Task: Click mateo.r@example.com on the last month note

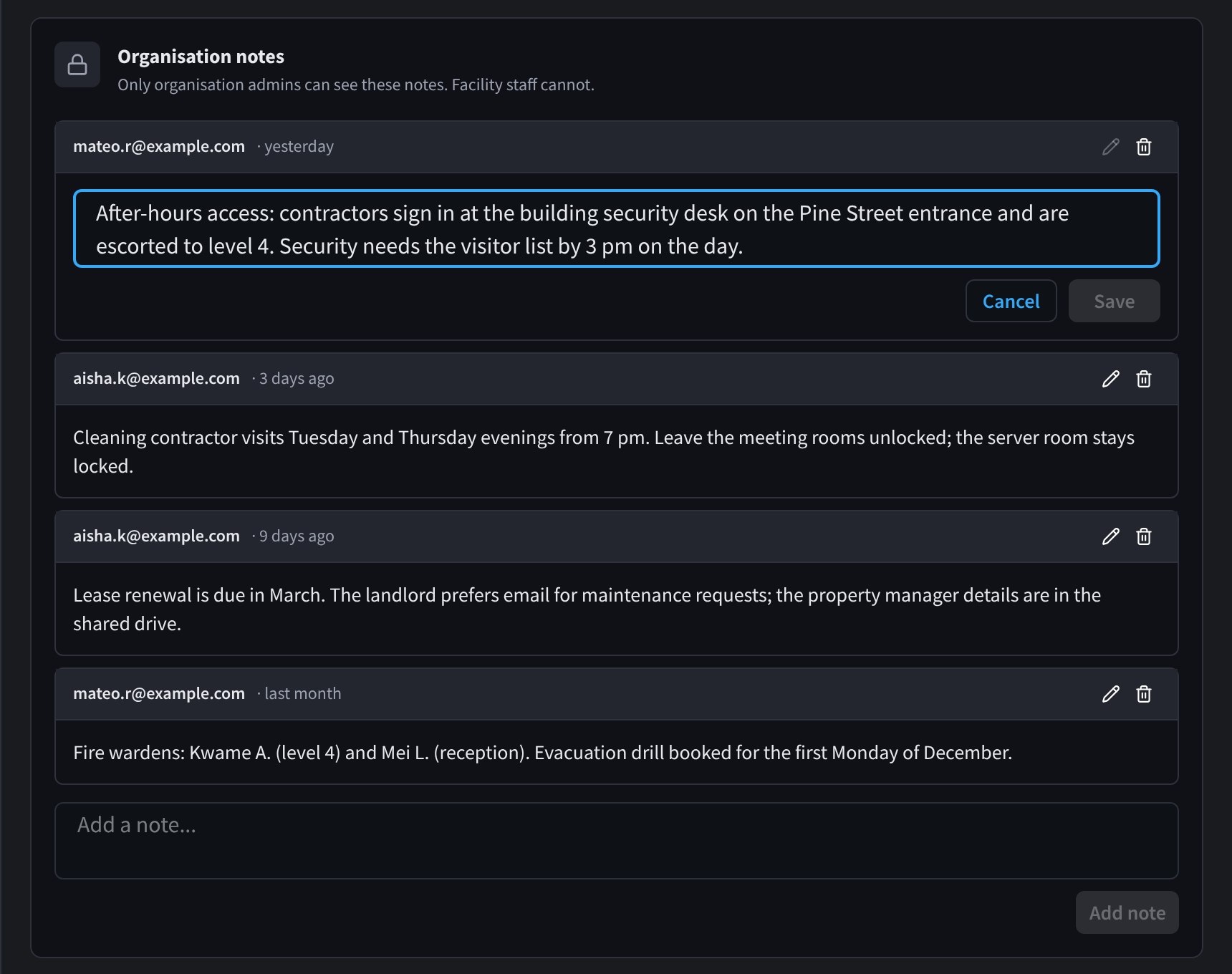Action: pyautogui.click(x=159, y=693)
